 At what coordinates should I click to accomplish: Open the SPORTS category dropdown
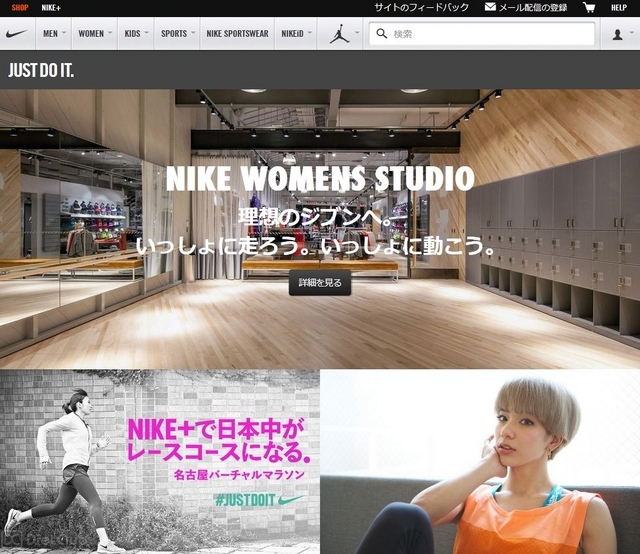click(178, 34)
